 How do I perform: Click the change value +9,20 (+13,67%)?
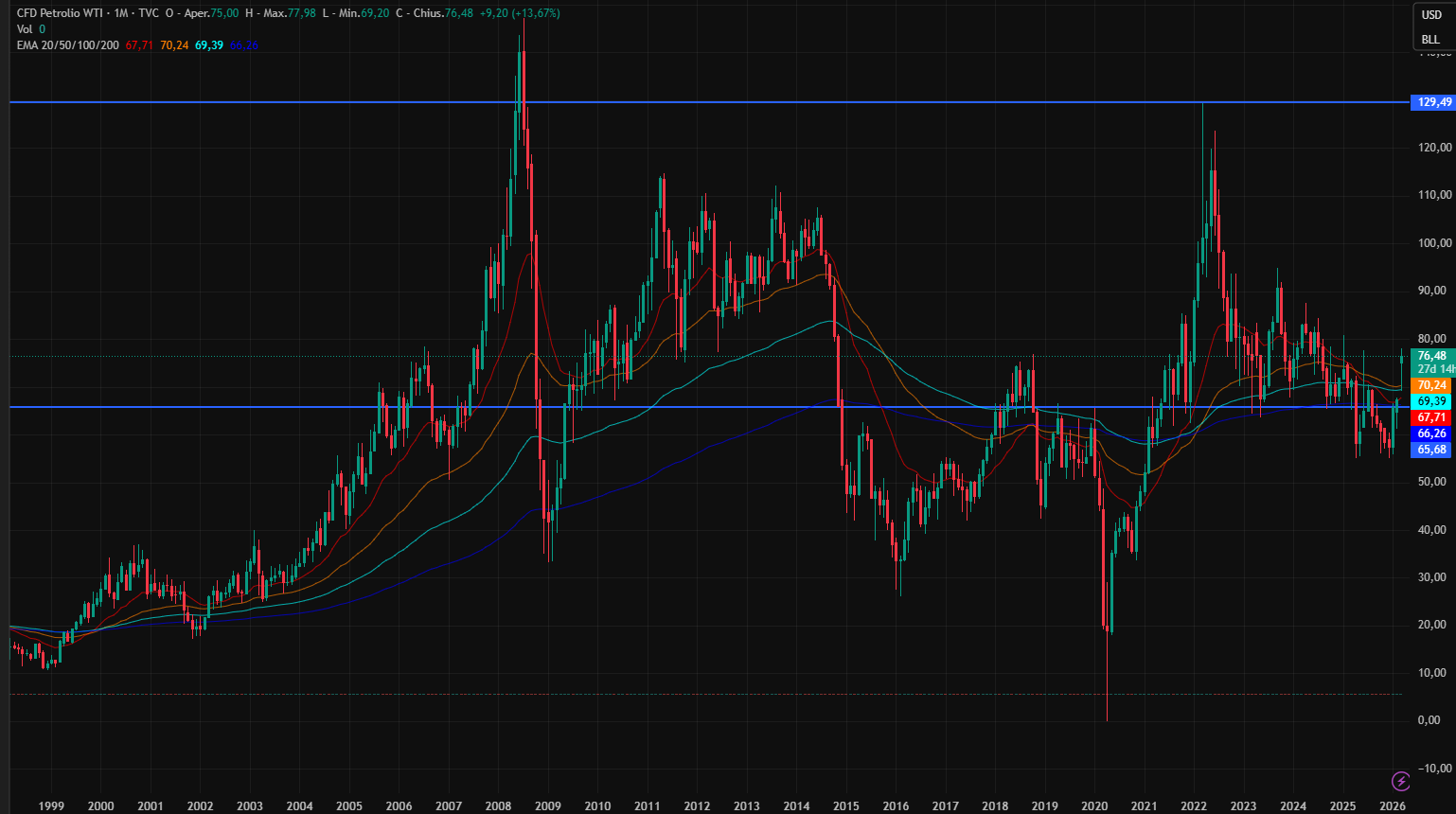click(519, 13)
